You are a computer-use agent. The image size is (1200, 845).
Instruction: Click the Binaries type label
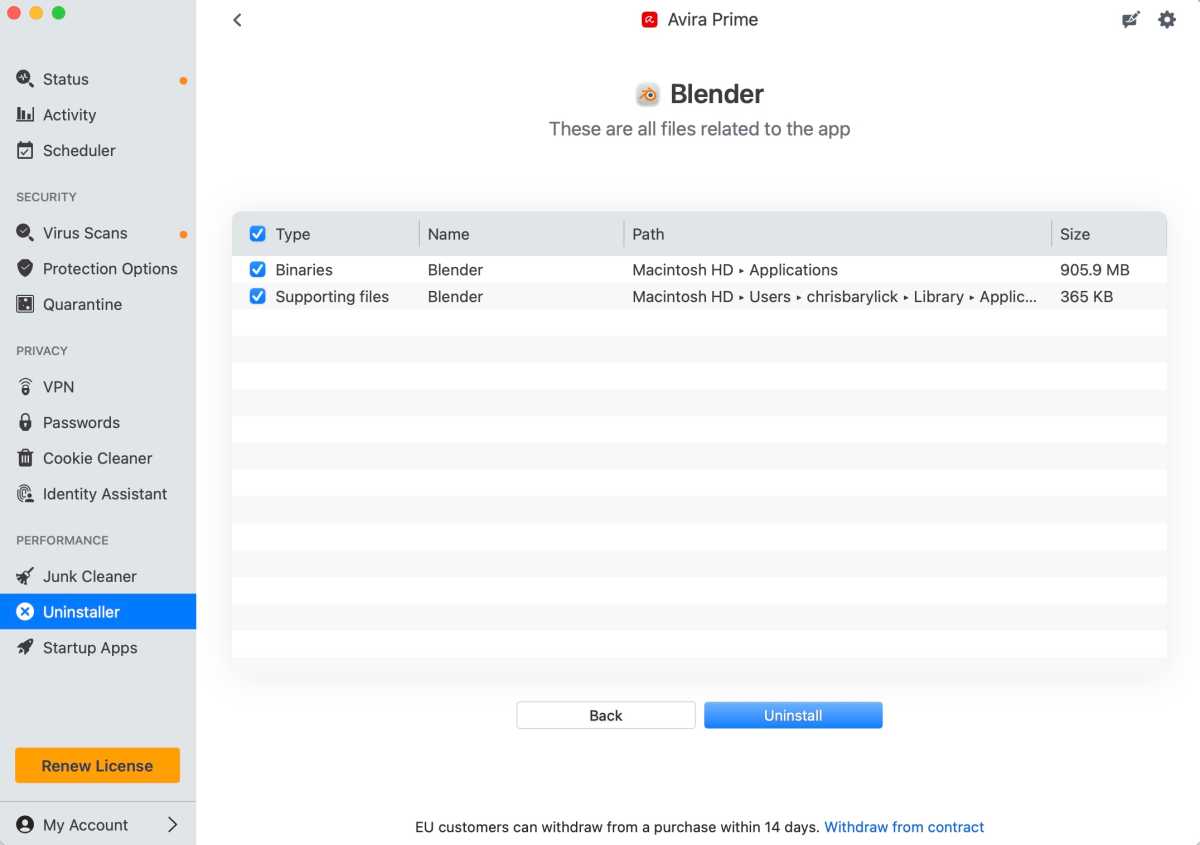tap(304, 270)
